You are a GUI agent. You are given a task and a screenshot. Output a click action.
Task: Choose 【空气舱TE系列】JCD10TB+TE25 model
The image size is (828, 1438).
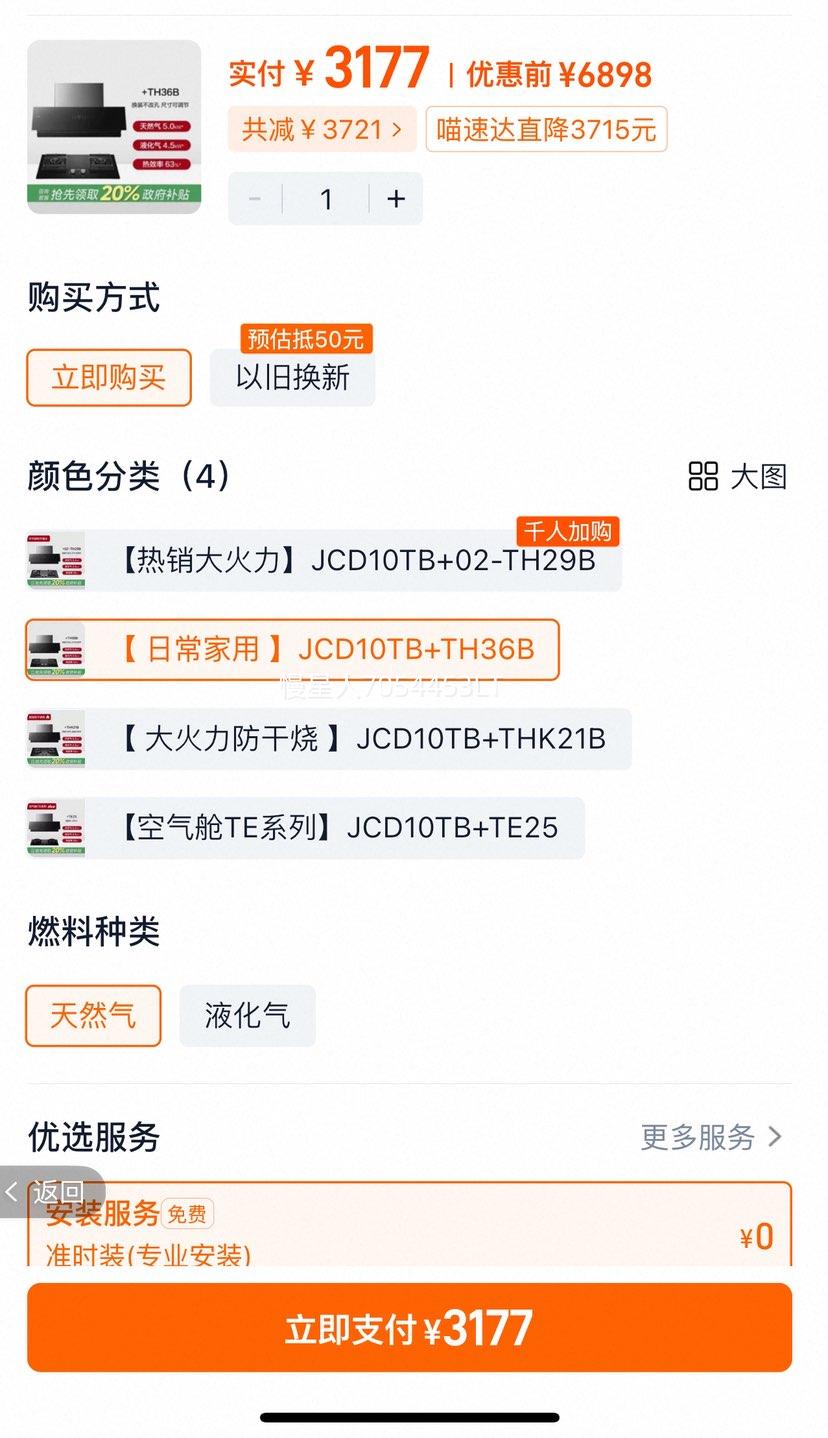tap(305, 828)
